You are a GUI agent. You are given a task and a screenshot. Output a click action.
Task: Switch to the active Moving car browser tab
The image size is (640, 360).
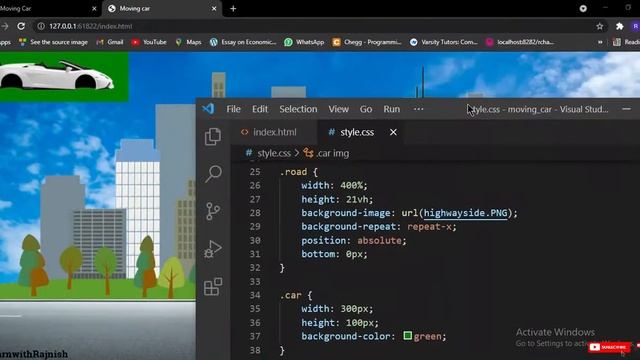coord(163,9)
